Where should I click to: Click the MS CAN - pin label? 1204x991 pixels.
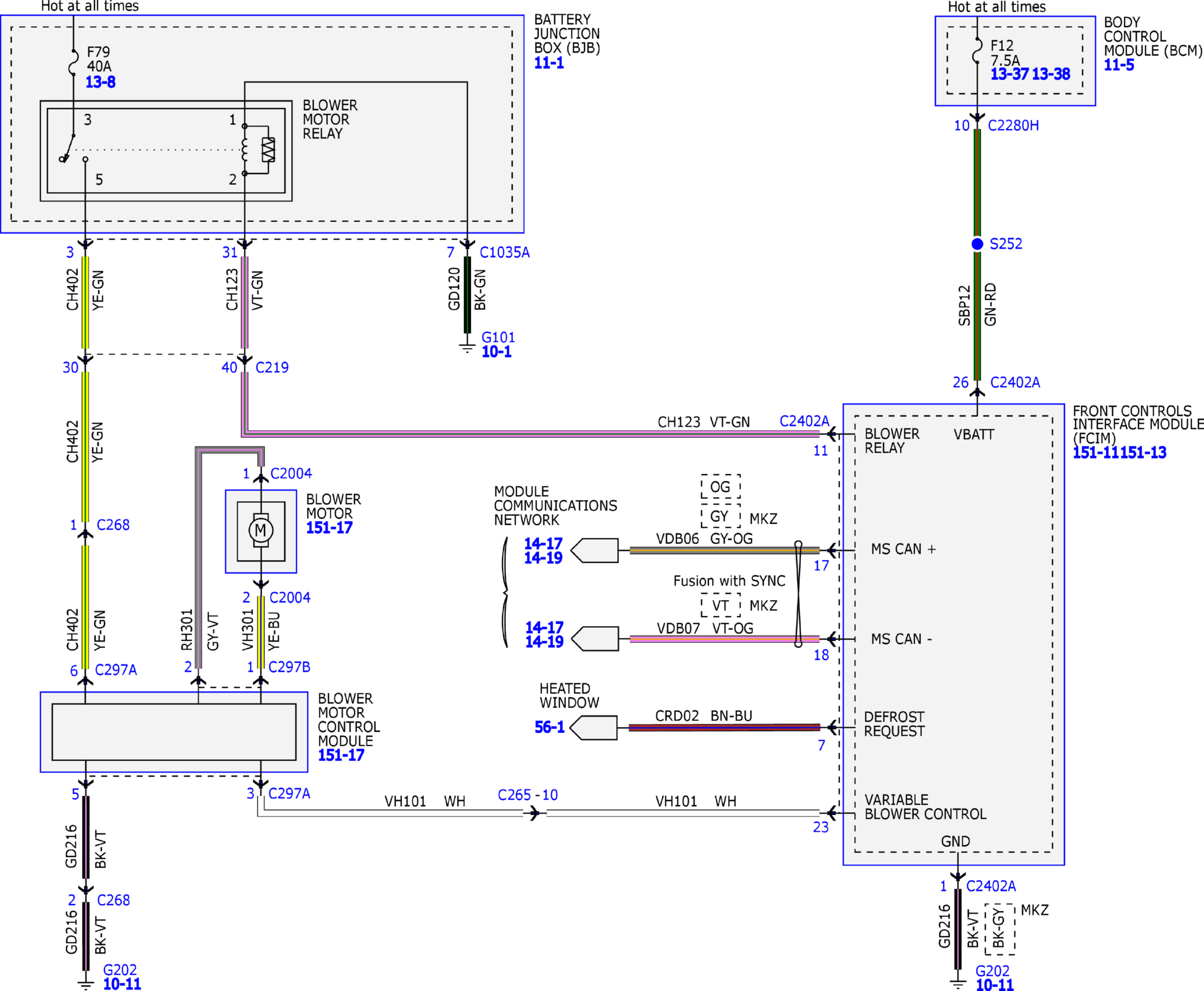(x=901, y=639)
